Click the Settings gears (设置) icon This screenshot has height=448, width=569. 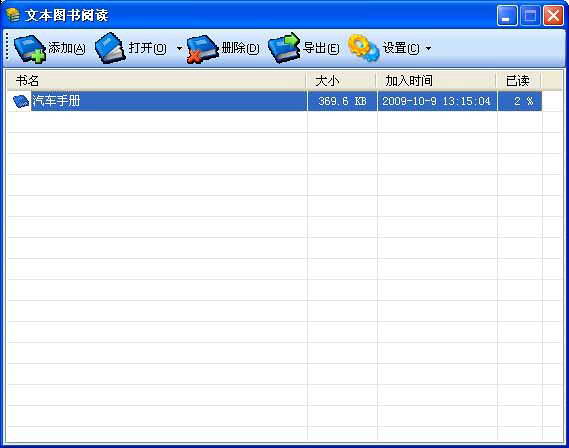point(364,48)
